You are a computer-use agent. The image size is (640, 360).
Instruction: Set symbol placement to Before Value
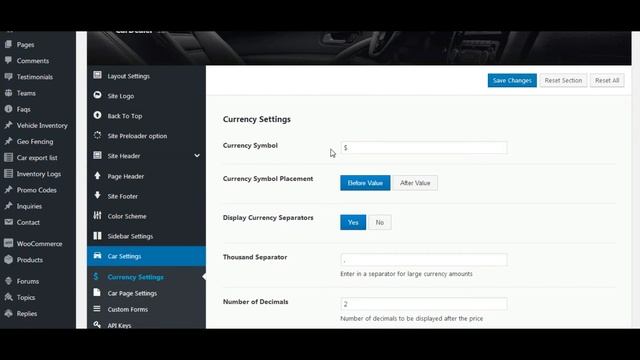coord(365,183)
